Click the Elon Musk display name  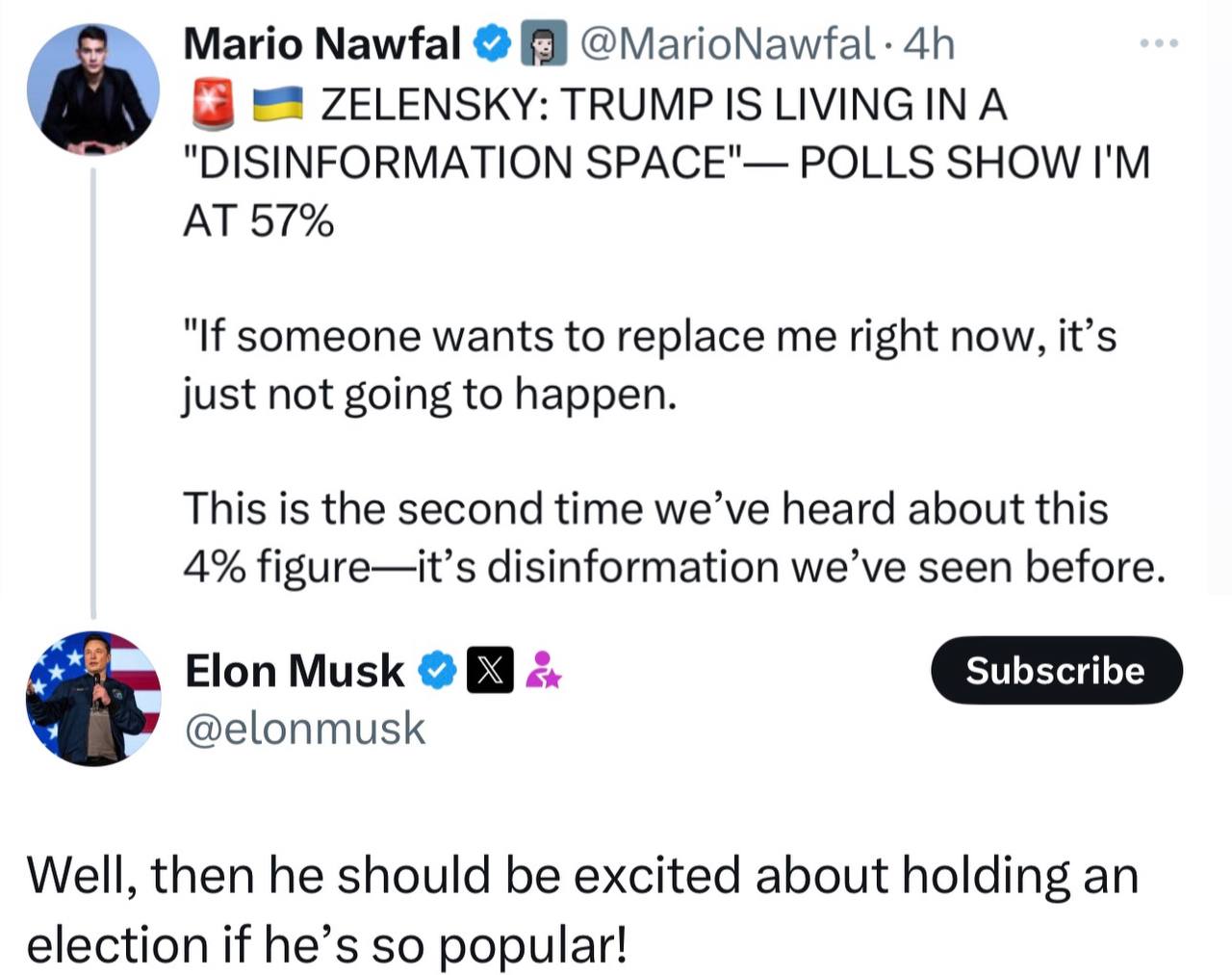(295, 671)
